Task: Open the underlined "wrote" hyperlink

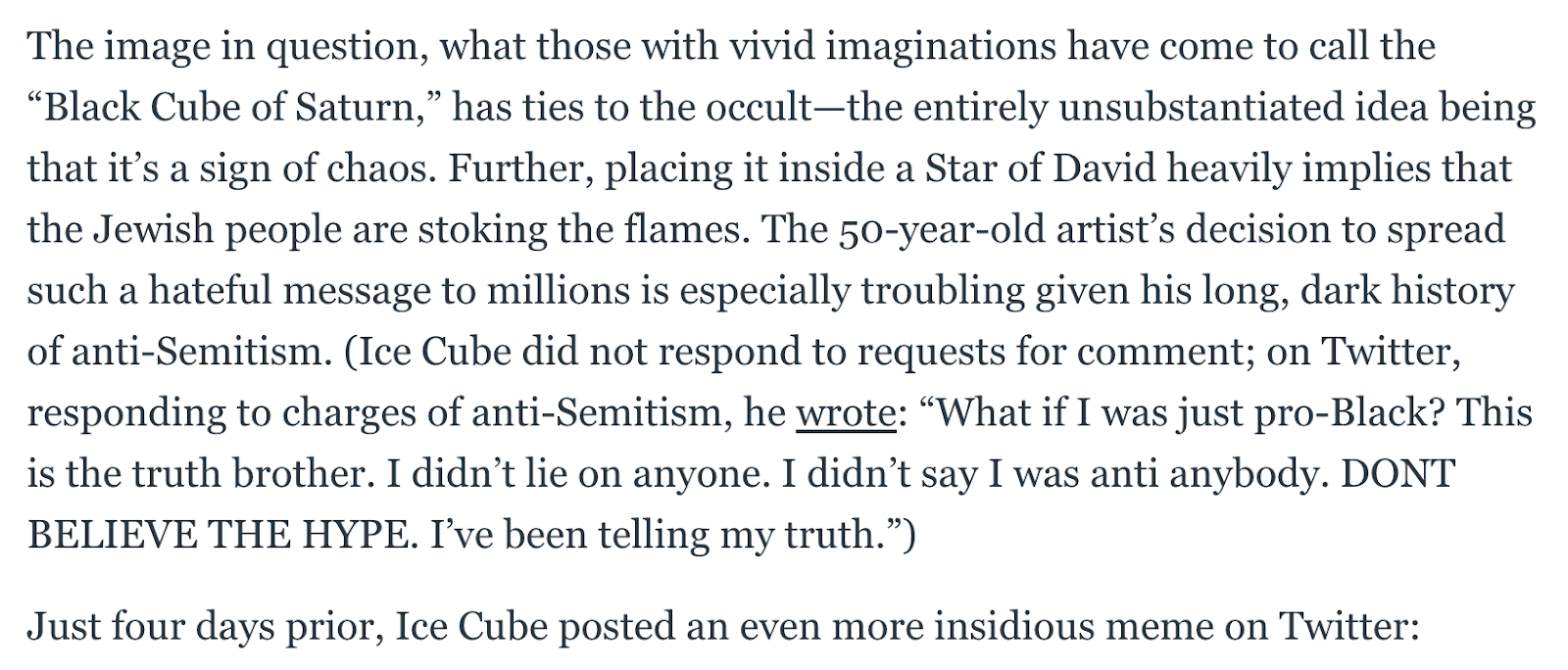Action: (845, 413)
